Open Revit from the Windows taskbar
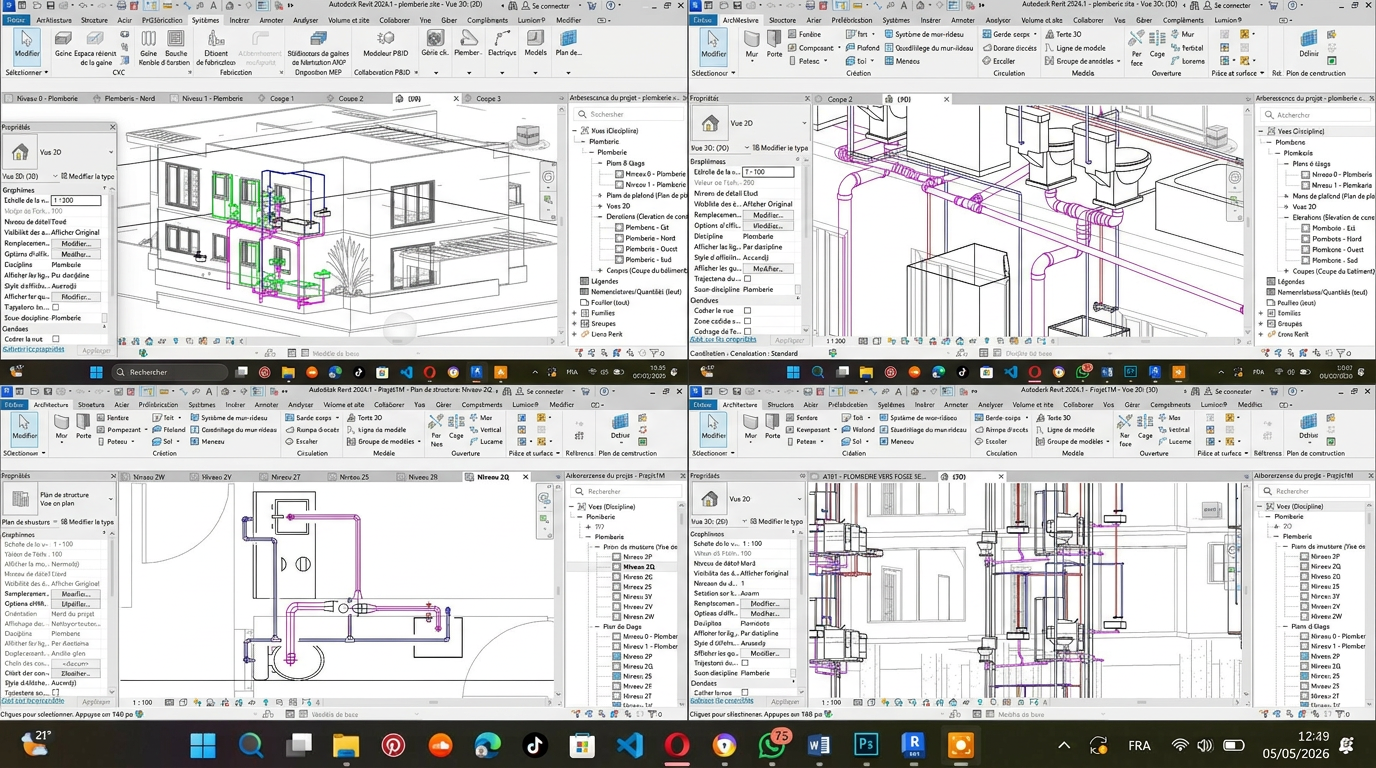Viewport: 1376px width, 768px height. pos(914,745)
